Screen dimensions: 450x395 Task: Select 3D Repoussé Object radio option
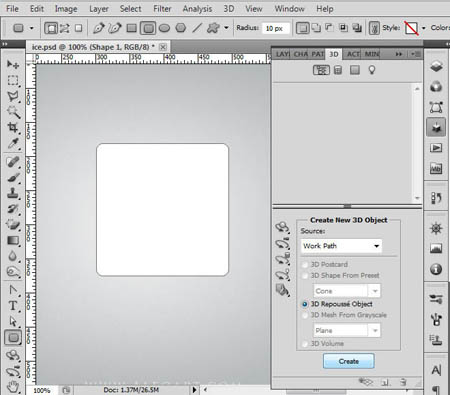pos(305,304)
